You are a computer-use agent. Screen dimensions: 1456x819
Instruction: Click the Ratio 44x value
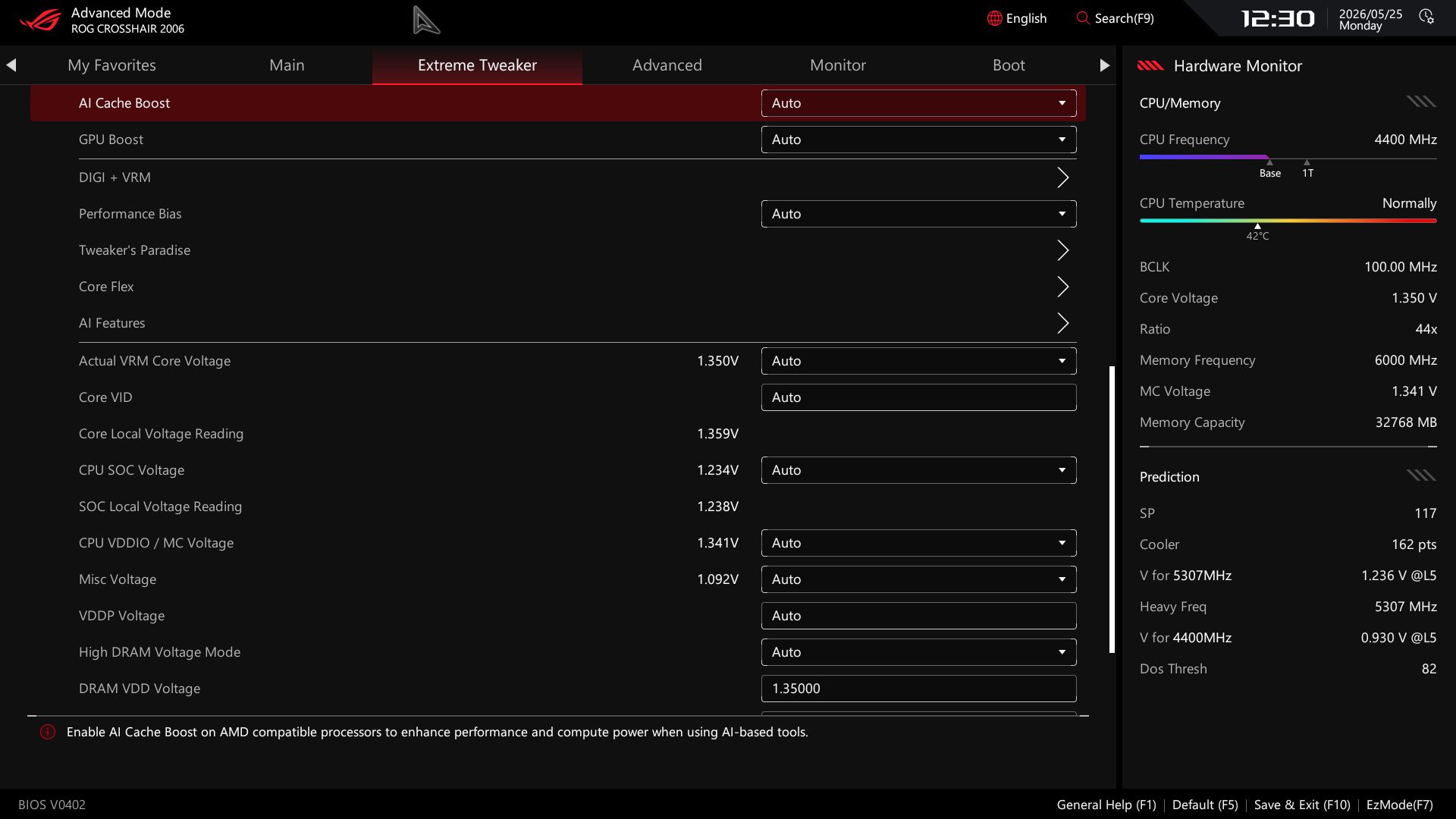(x=1426, y=329)
